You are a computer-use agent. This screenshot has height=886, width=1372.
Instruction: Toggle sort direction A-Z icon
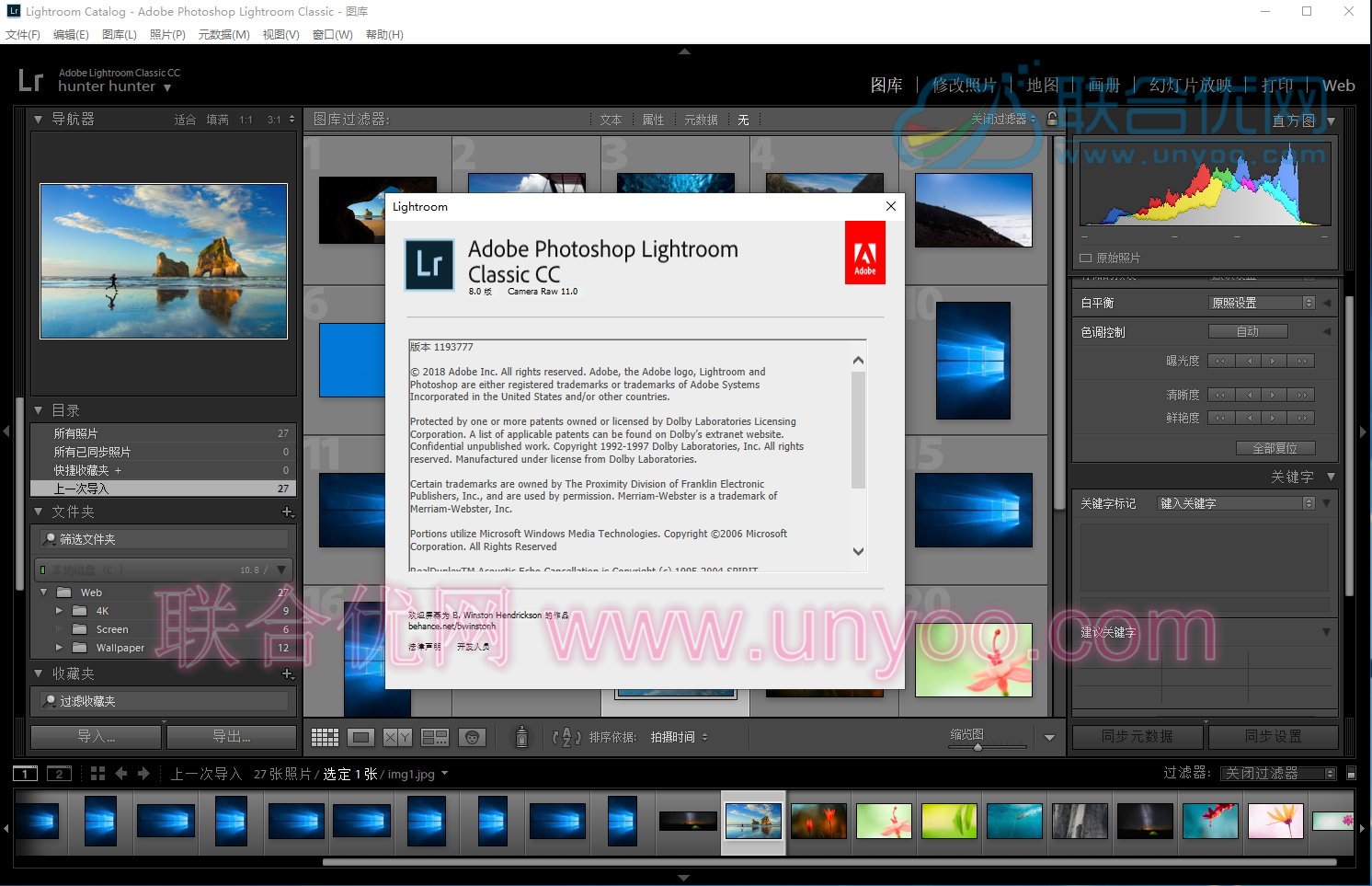point(566,737)
